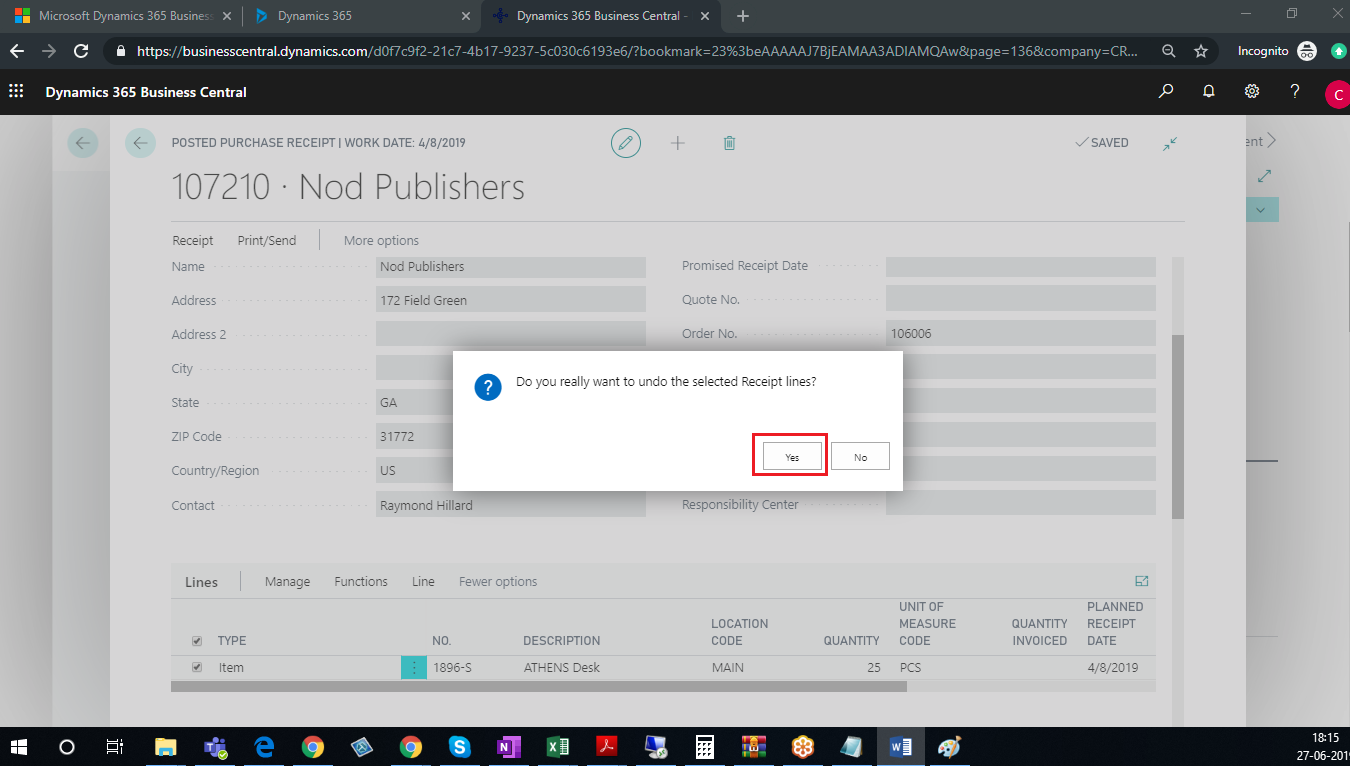This screenshot has width=1350, height=766.
Task: Go back using the arrow beside Posted Purchase Receipt
Action: [140, 143]
